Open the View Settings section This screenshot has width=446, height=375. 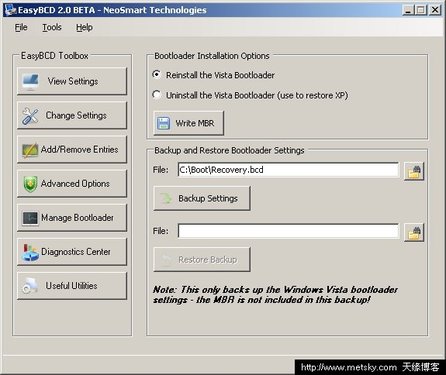point(72,81)
